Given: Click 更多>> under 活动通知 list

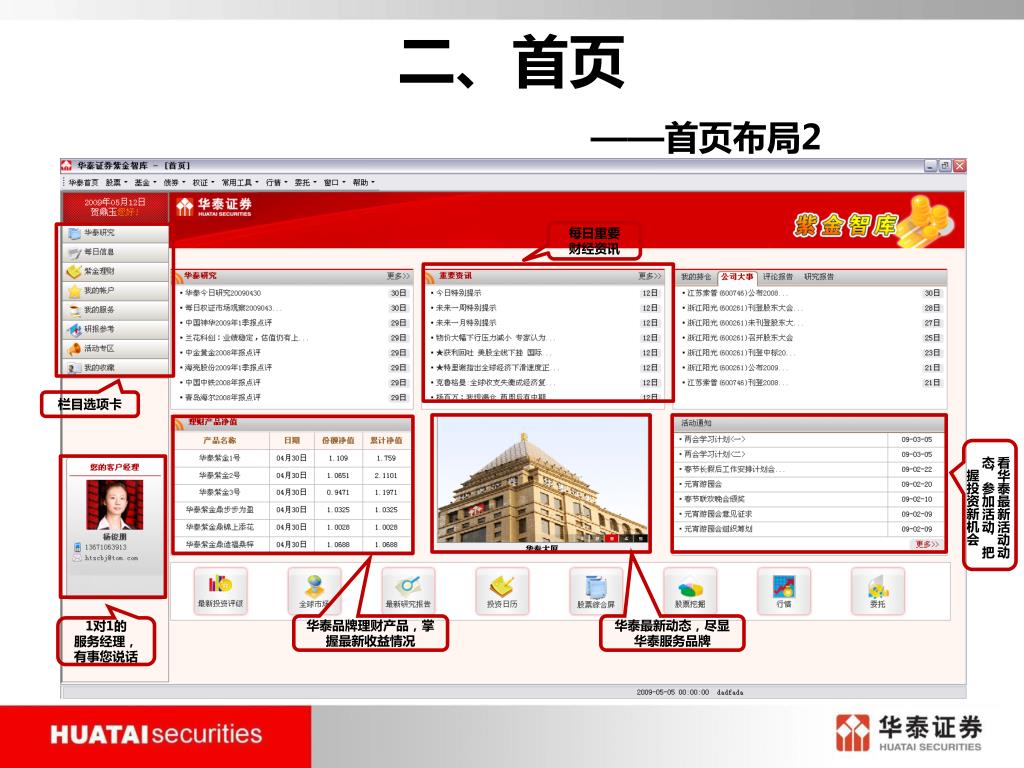Looking at the screenshot, I should click(x=927, y=544).
